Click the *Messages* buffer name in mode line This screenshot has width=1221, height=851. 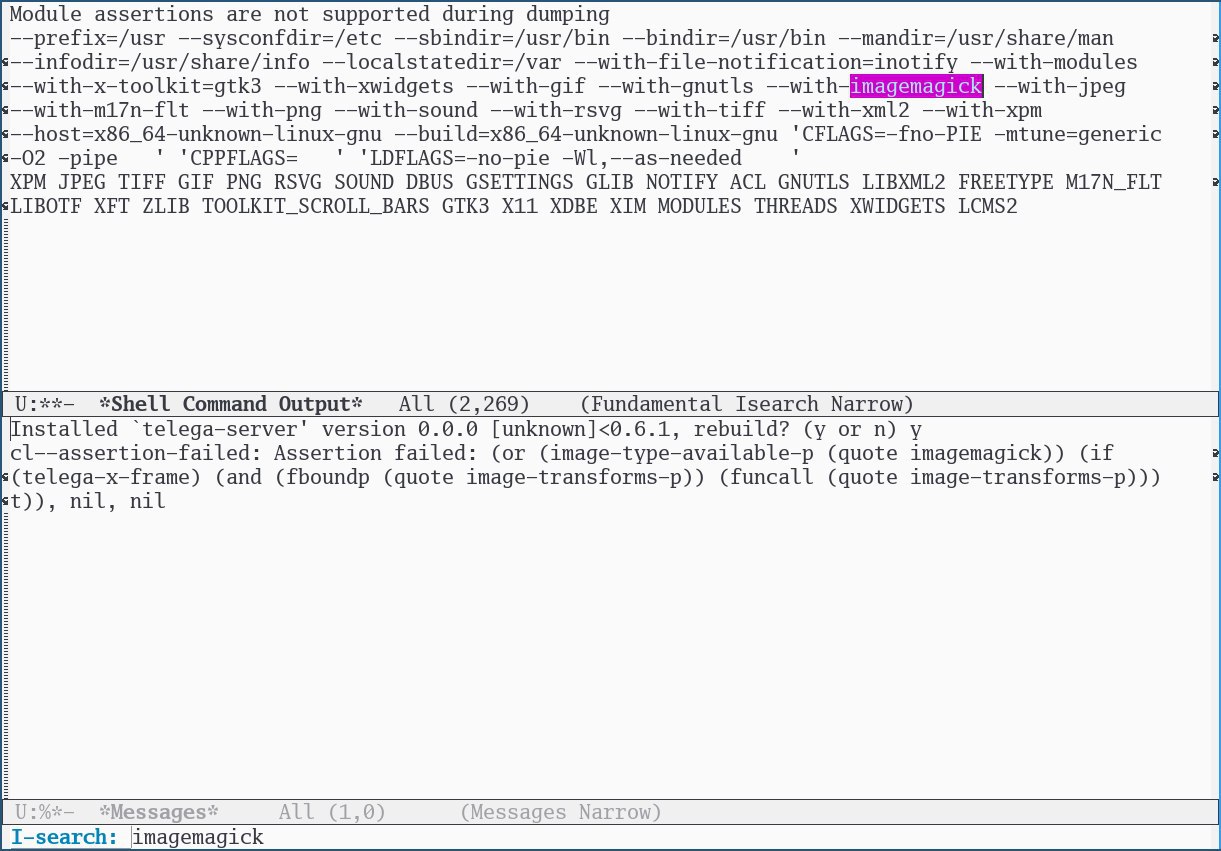pyautogui.click(x=159, y=813)
